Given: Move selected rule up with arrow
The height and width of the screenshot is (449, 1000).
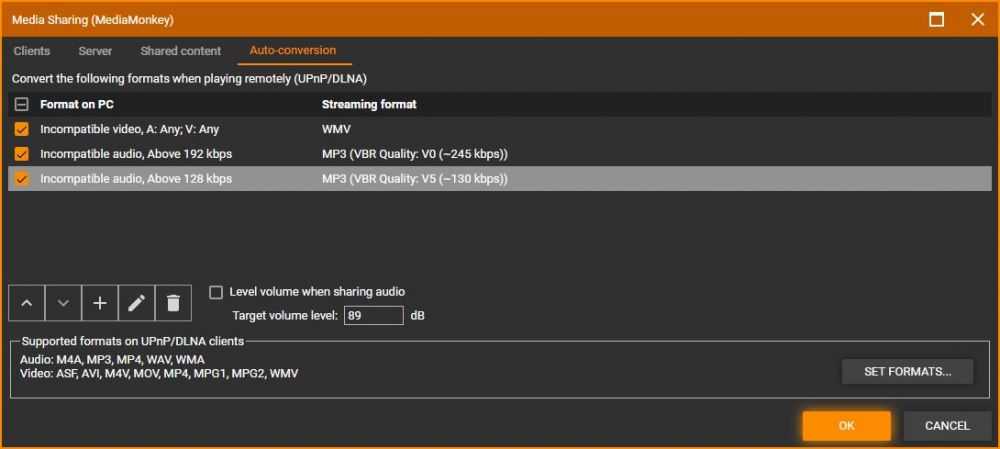Looking at the screenshot, I should 27,303.
